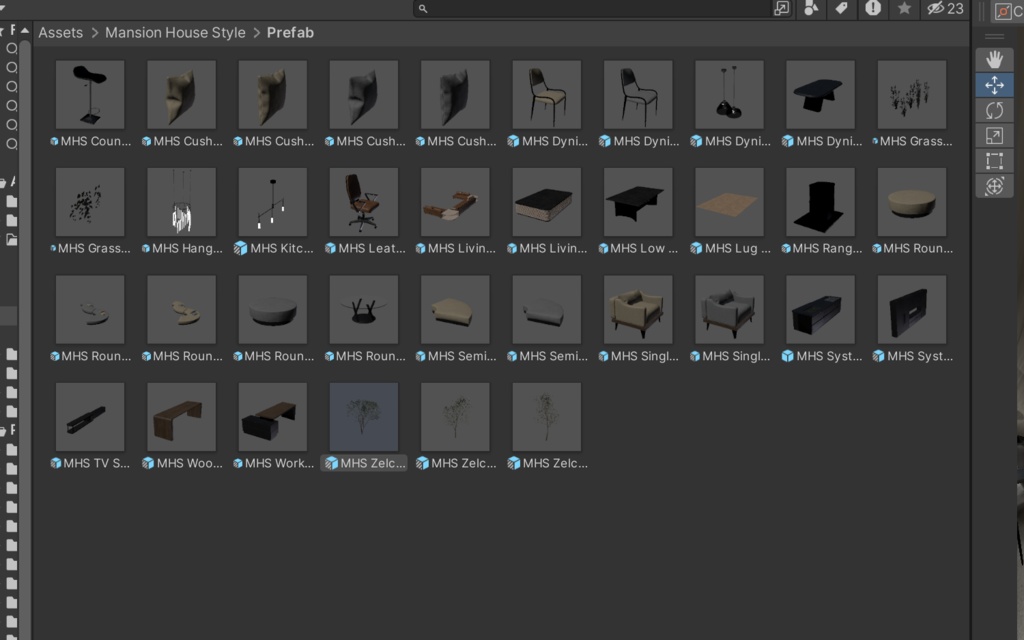This screenshot has width=1024, height=640.
Task: Select the Rect transform tool
Action: click(995, 160)
